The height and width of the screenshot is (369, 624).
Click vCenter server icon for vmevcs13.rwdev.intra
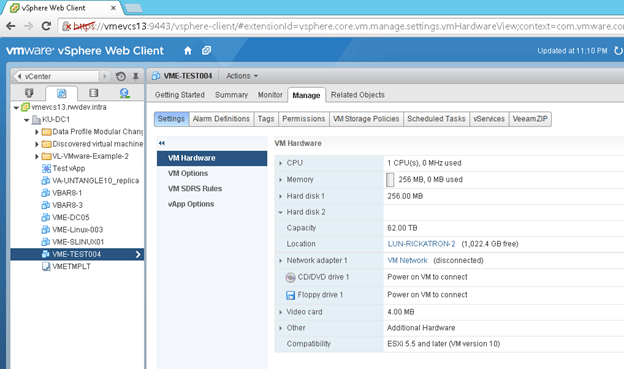(25, 107)
